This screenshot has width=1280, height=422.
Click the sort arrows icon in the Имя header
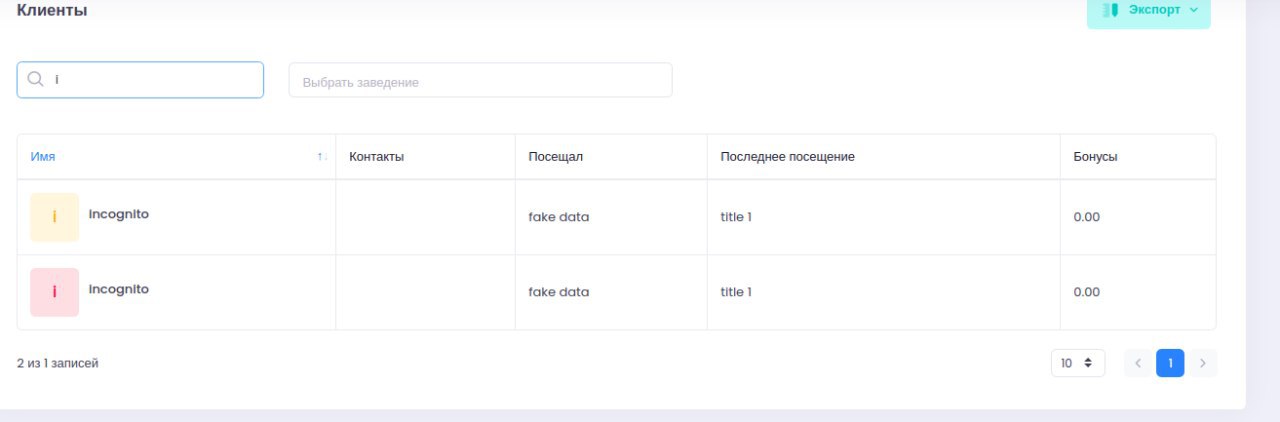tap(322, 158)
